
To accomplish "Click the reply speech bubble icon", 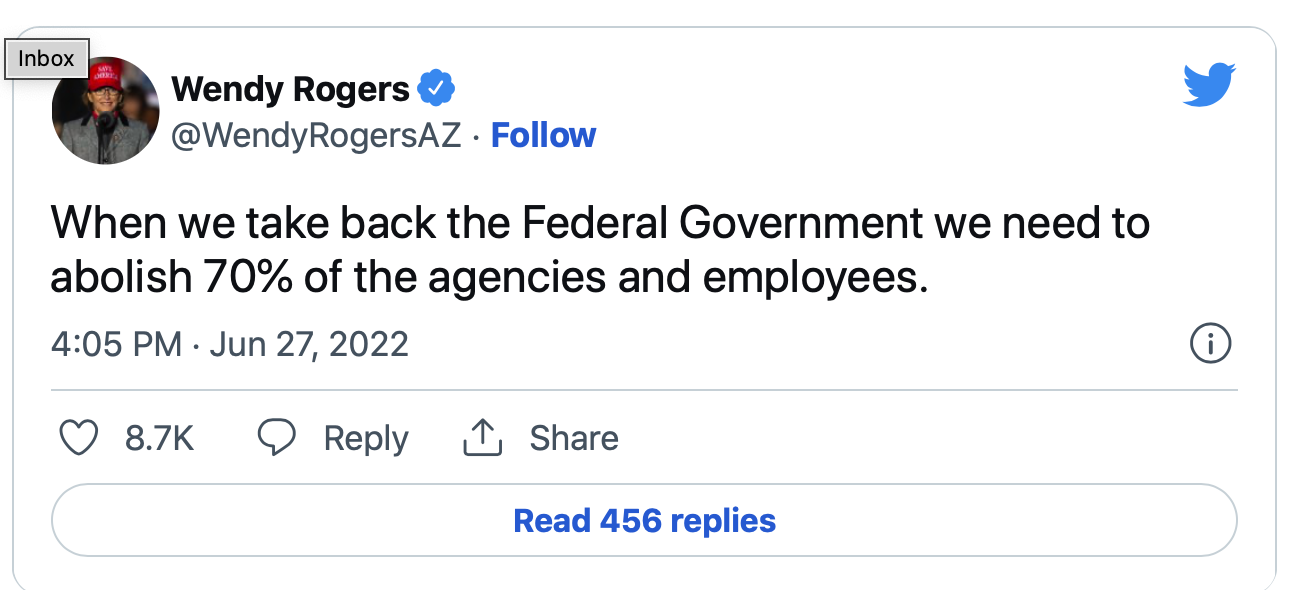I will [x=277, y=438].
